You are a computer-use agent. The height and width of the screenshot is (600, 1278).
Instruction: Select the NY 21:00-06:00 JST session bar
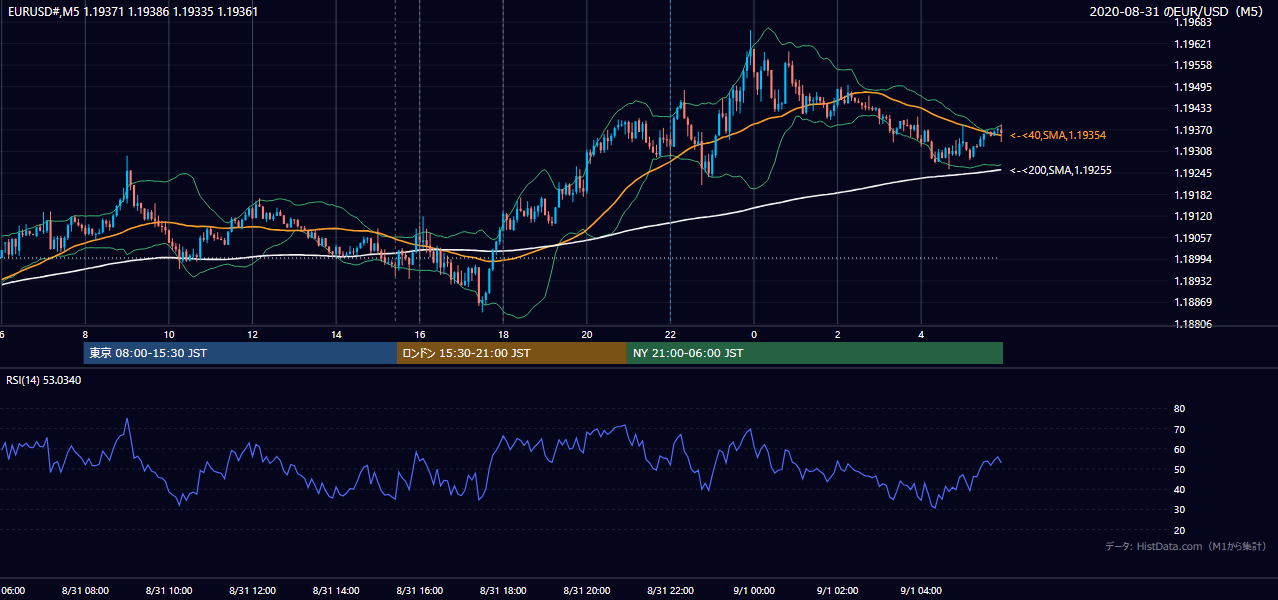(815, 353)
